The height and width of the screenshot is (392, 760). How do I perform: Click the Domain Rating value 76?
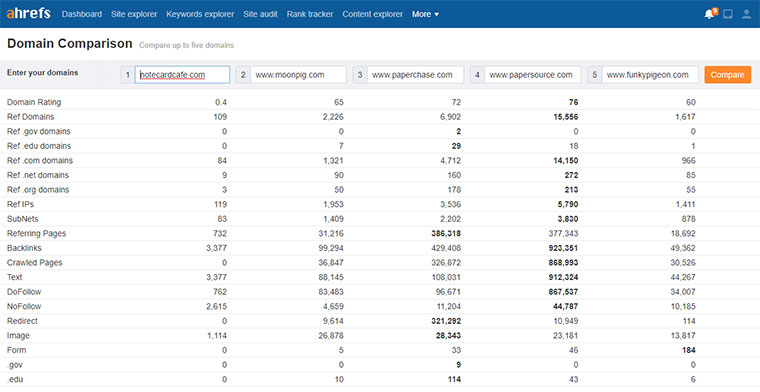[573, 102]
